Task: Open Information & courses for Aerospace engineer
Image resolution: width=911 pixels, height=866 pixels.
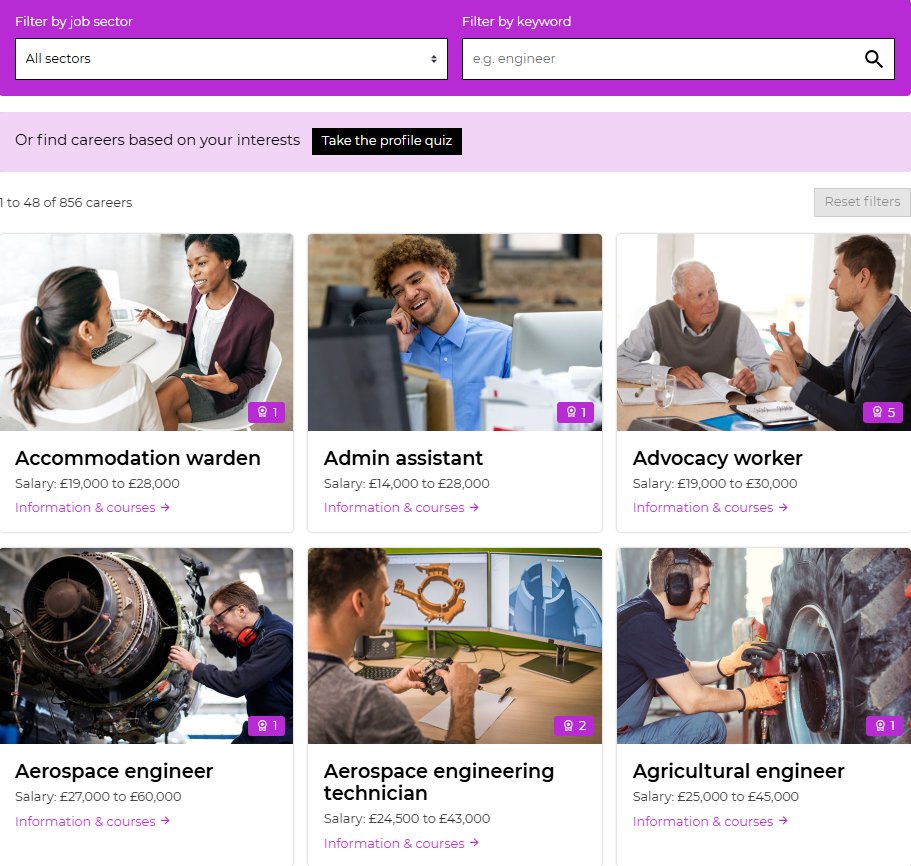Action: [x=84, y=821]
